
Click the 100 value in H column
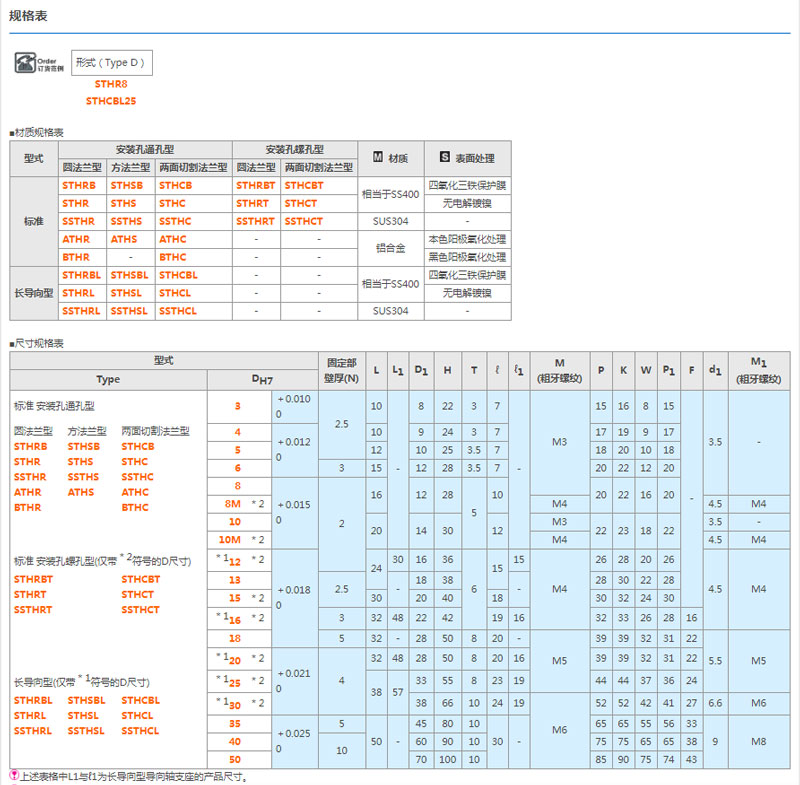point(447,759)
